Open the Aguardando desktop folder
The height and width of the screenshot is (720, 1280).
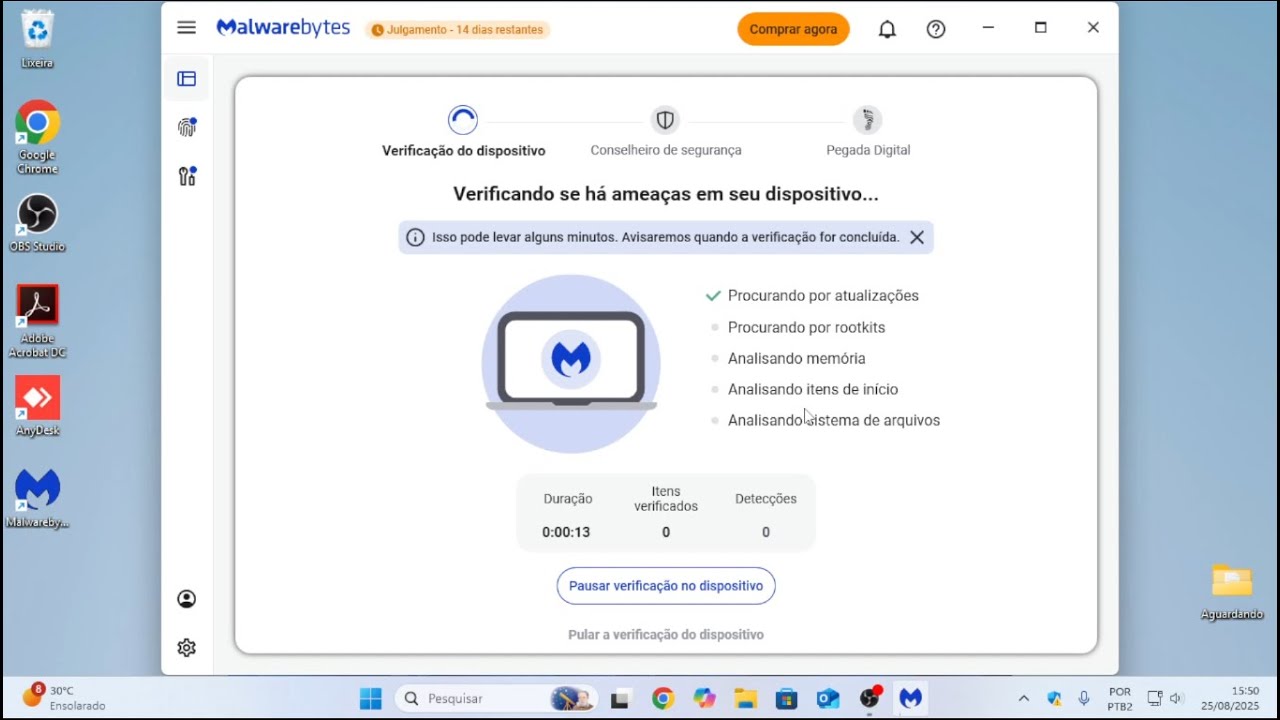(1232, 591)
